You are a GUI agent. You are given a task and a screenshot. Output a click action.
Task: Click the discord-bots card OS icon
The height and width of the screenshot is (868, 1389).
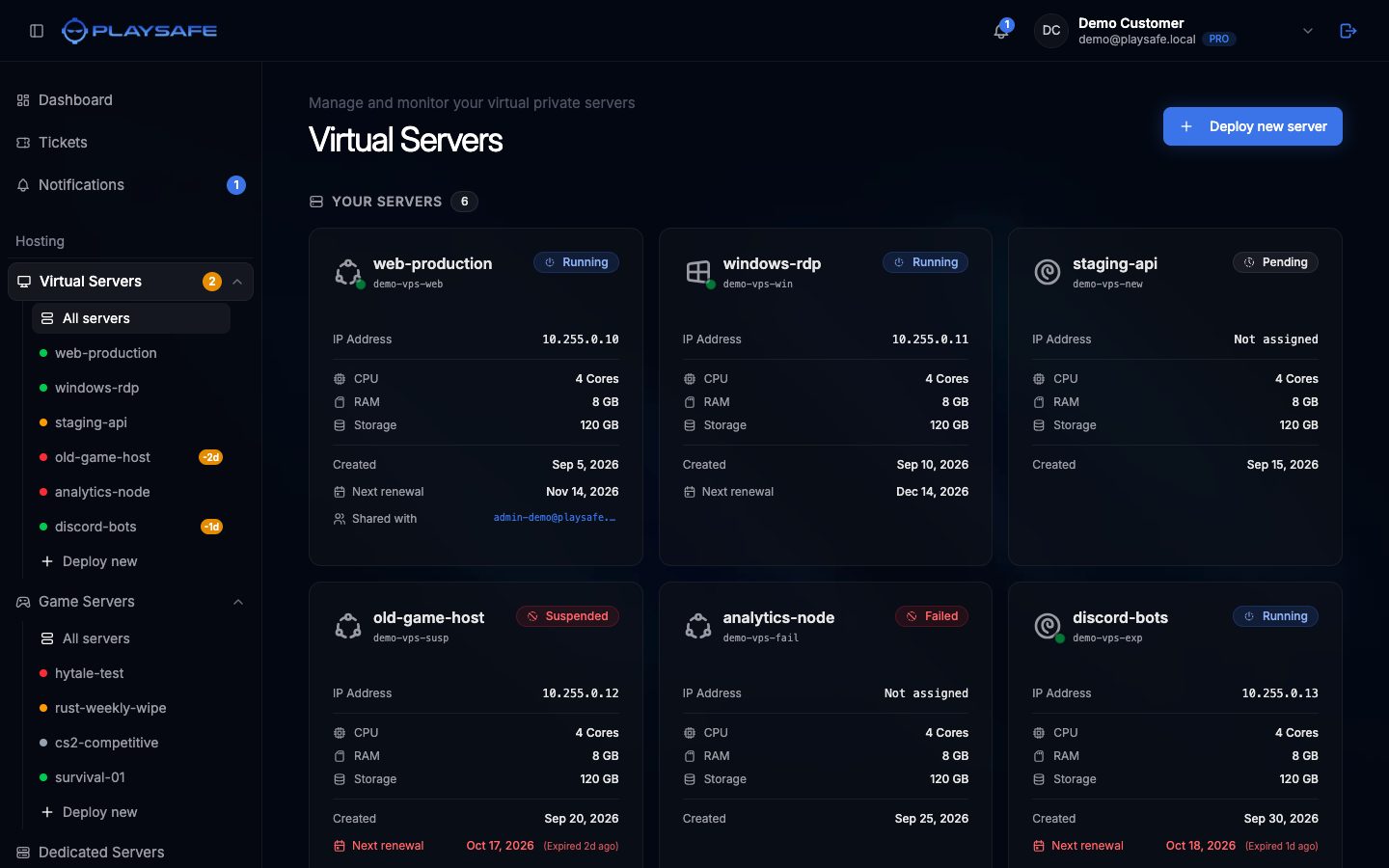1047,626
